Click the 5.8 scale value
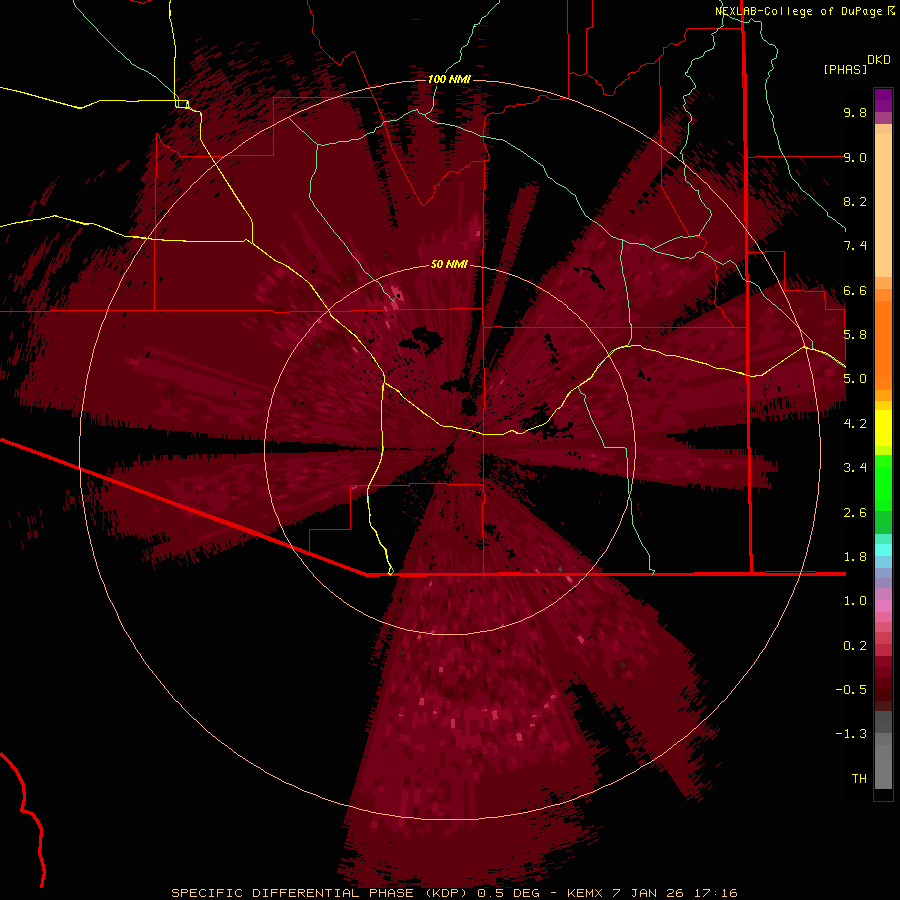The width and height of the screenshot is (900, 900). 855,335
